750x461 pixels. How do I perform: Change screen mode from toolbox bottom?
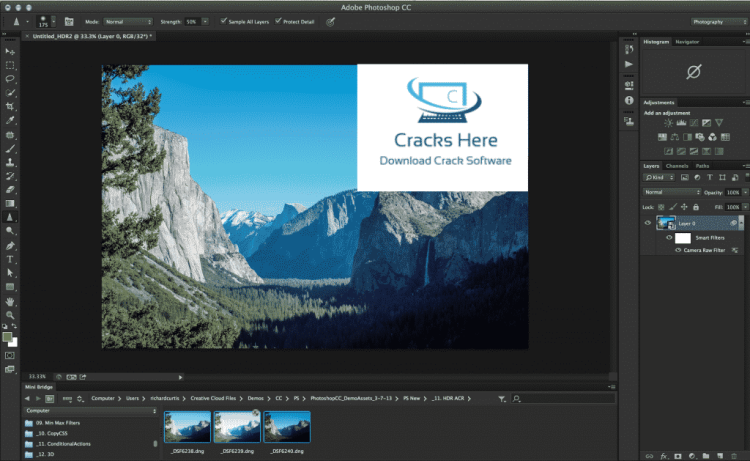[x=10, y=369]
